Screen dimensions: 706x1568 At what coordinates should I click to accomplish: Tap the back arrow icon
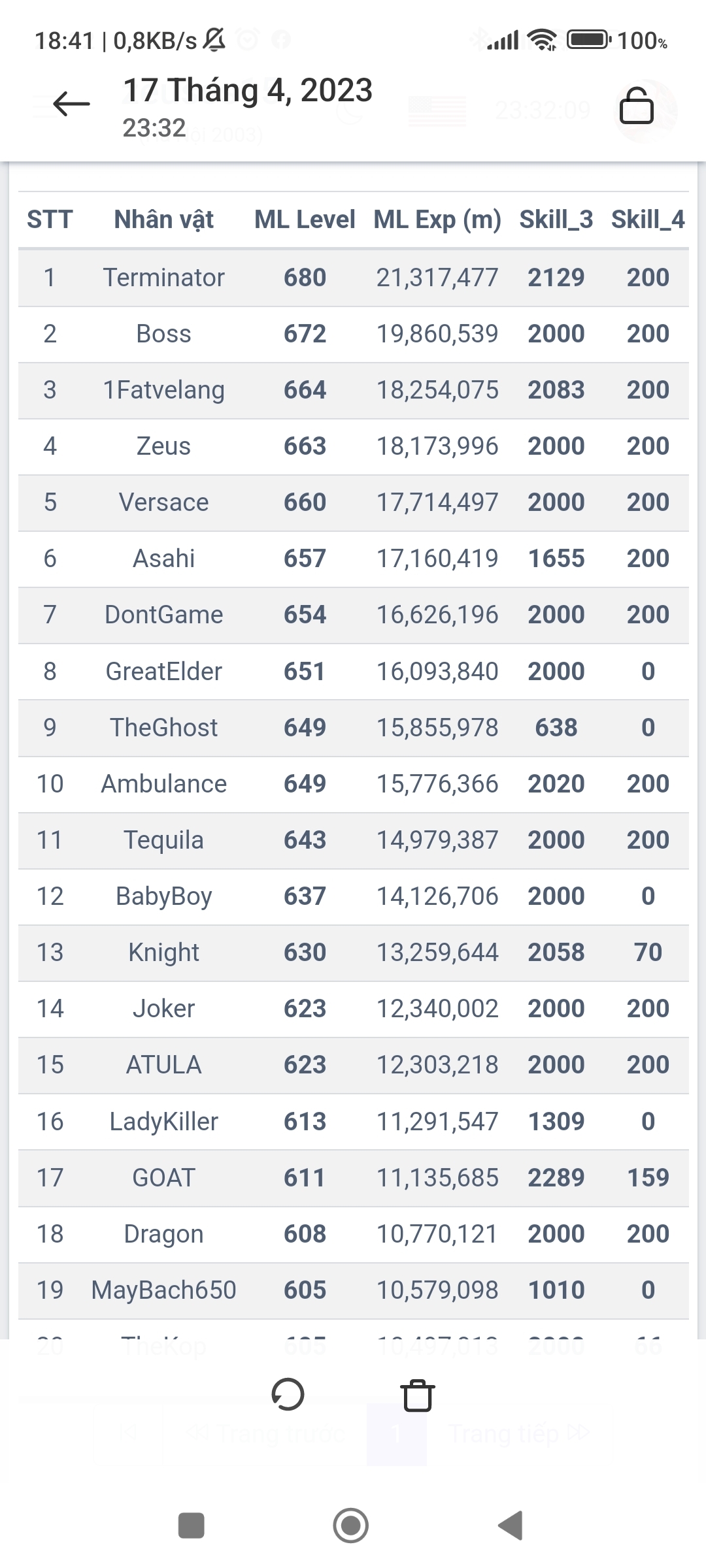coord(71,104)
